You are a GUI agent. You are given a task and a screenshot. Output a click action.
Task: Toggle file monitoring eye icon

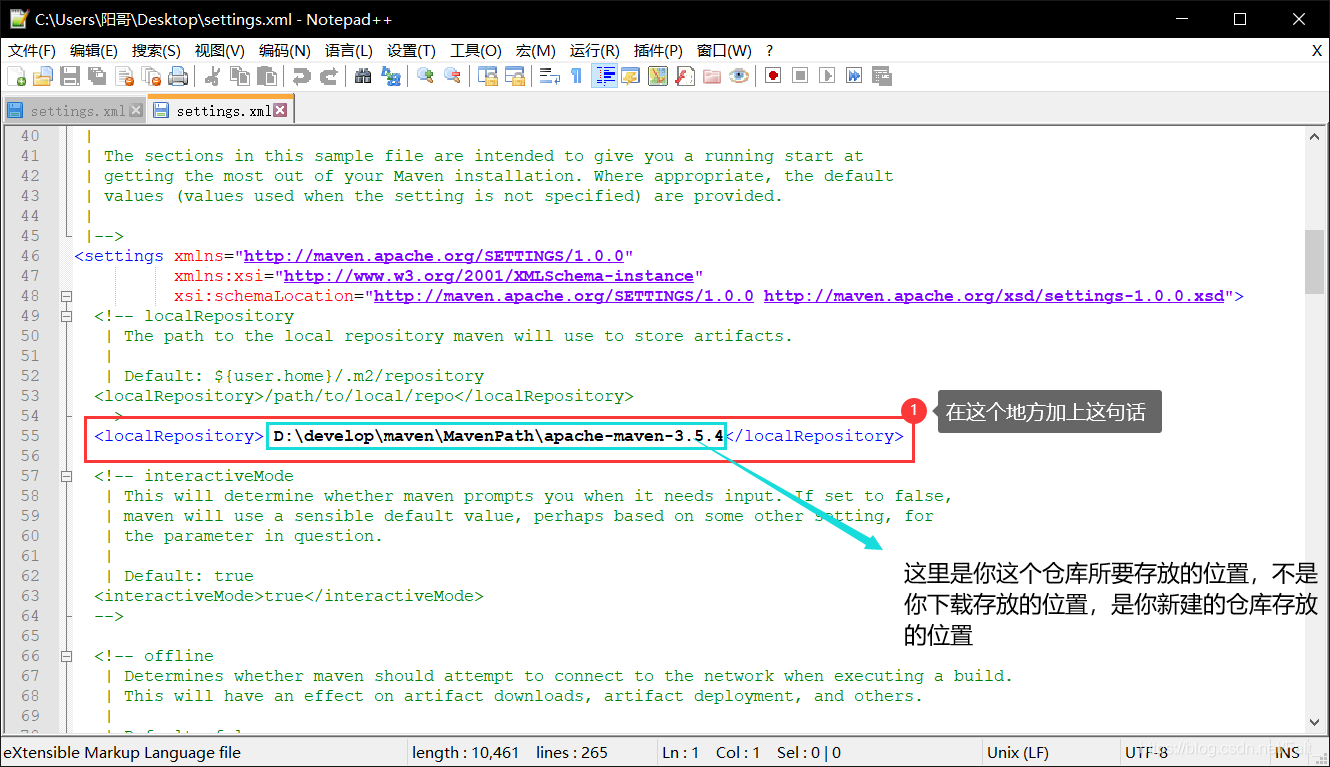[x=738, y=76]
